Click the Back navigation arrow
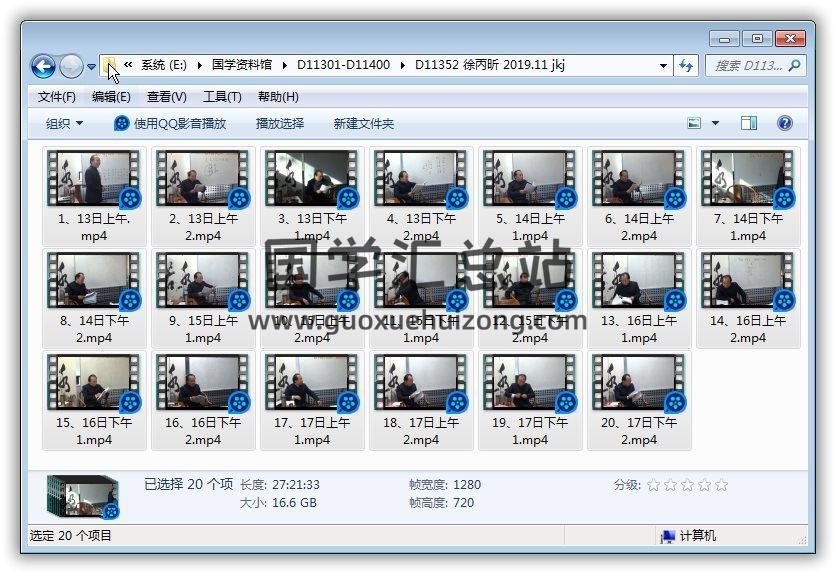Image resolution: width=836 pixels, height=574 pixels. click(43, 67)
